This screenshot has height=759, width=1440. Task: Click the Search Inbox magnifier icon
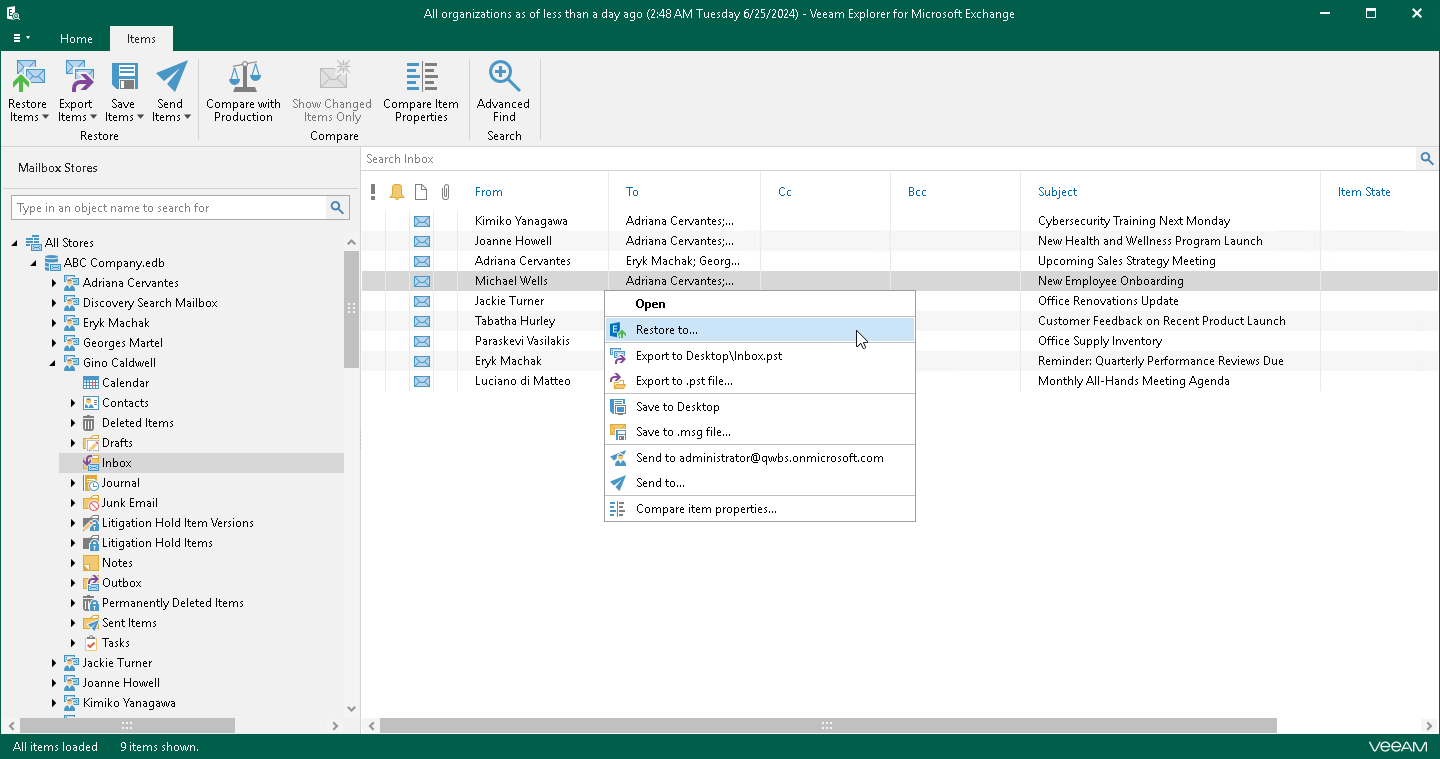click(1426, 158)
